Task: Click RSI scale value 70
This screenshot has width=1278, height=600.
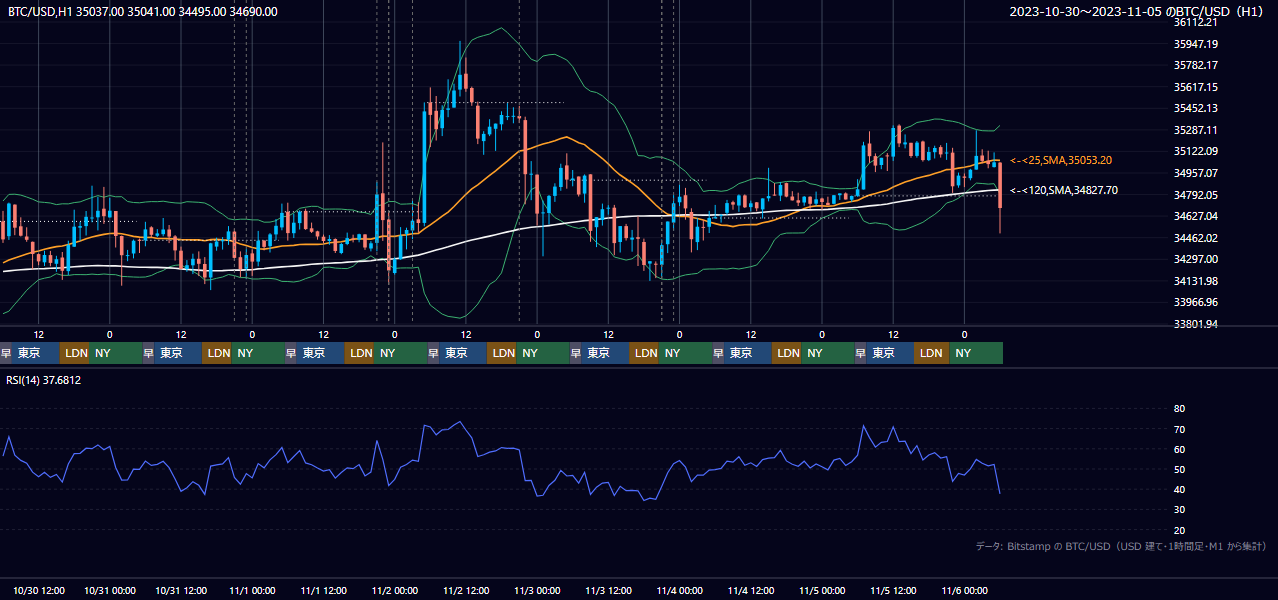Action: point(1179,429)
